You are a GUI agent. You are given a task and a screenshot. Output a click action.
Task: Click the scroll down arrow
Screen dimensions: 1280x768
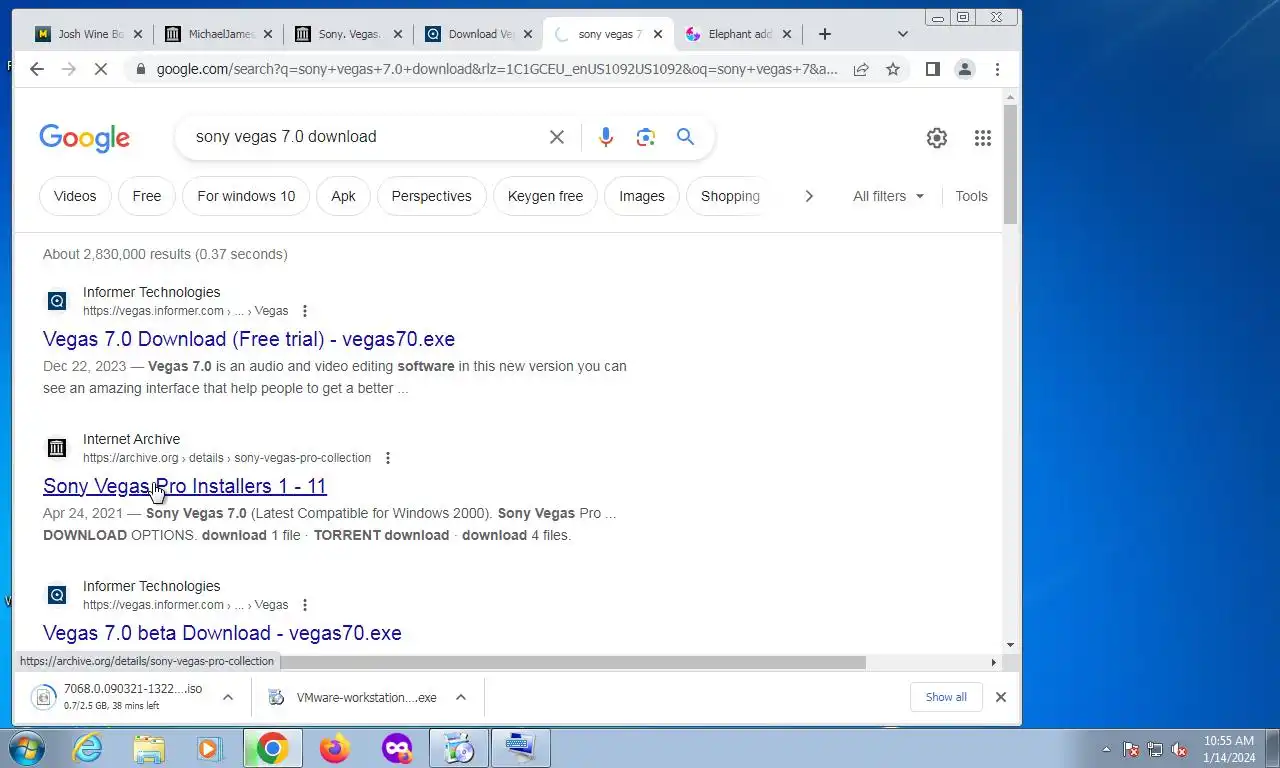[x=1010, y=646]
